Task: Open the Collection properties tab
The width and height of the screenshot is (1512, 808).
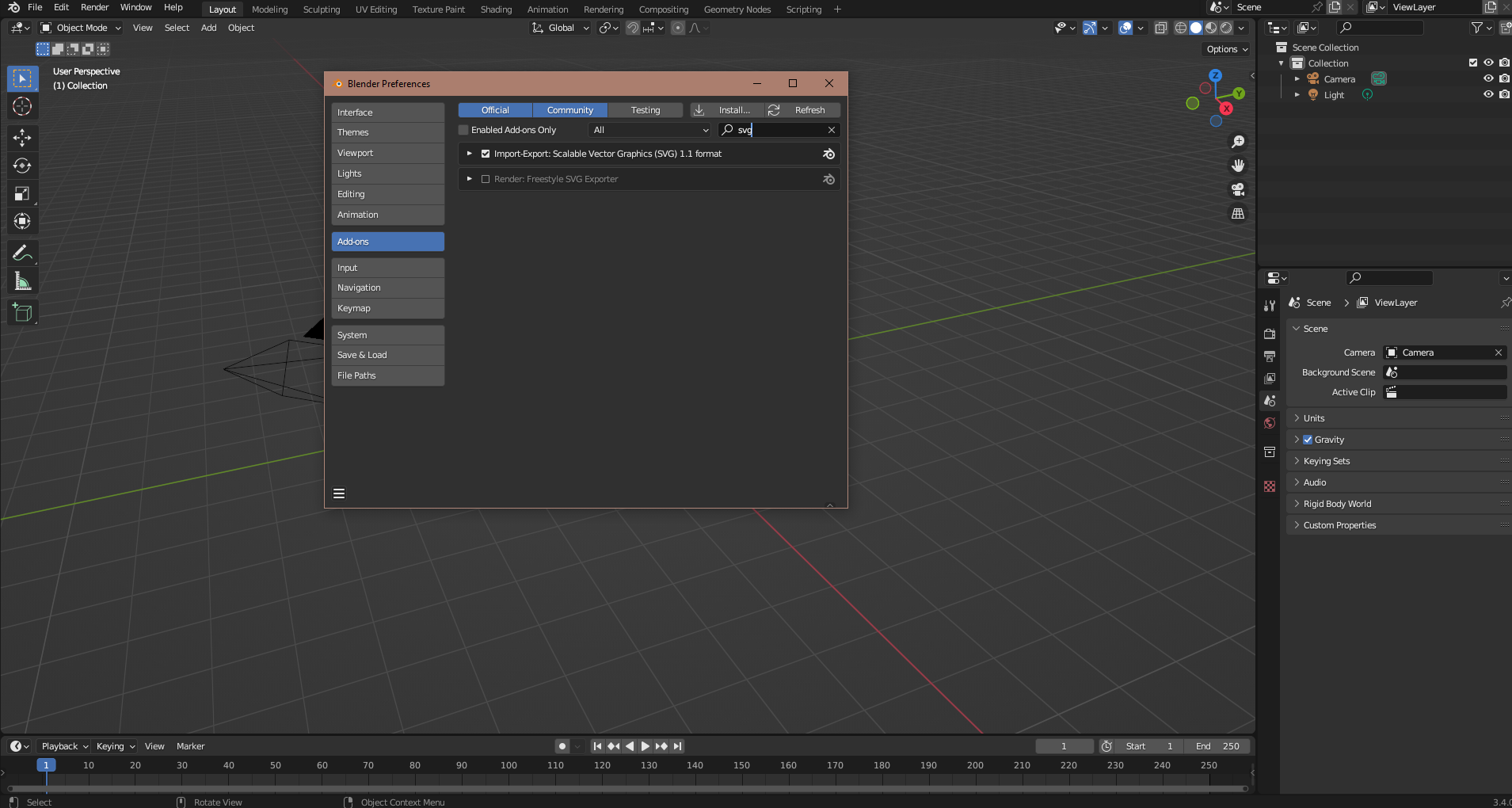Action: (1270, 452)
